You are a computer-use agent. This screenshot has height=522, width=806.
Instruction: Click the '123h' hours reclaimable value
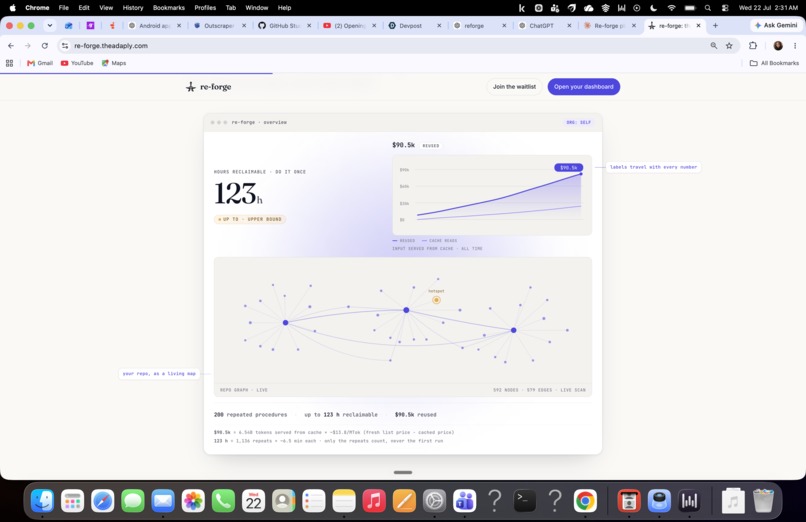point(238,194)
